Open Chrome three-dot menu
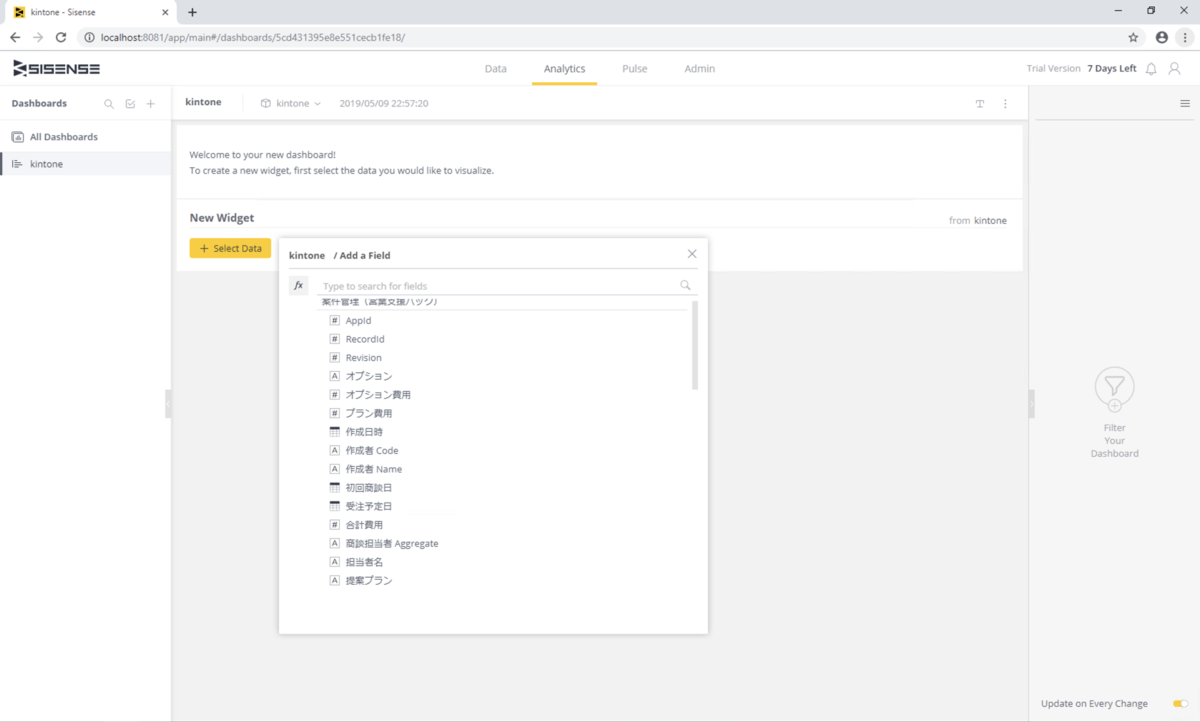 (1185, 37)
